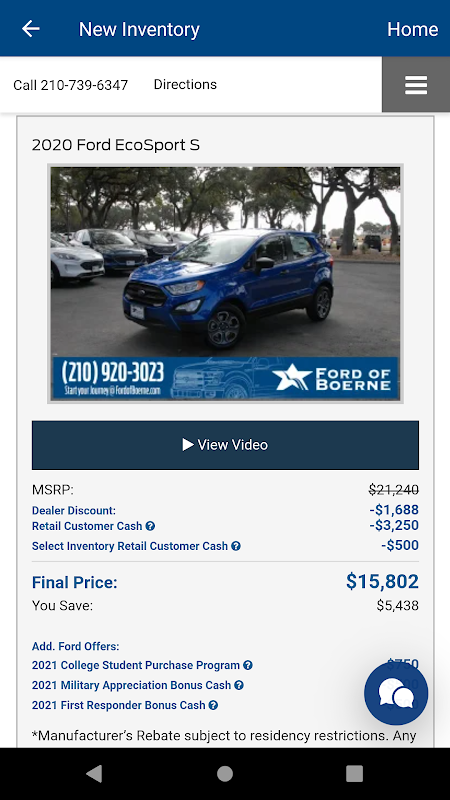Tap Android recent apps square button
Viewport: 450px width, 800px height.
click(355, 773)
